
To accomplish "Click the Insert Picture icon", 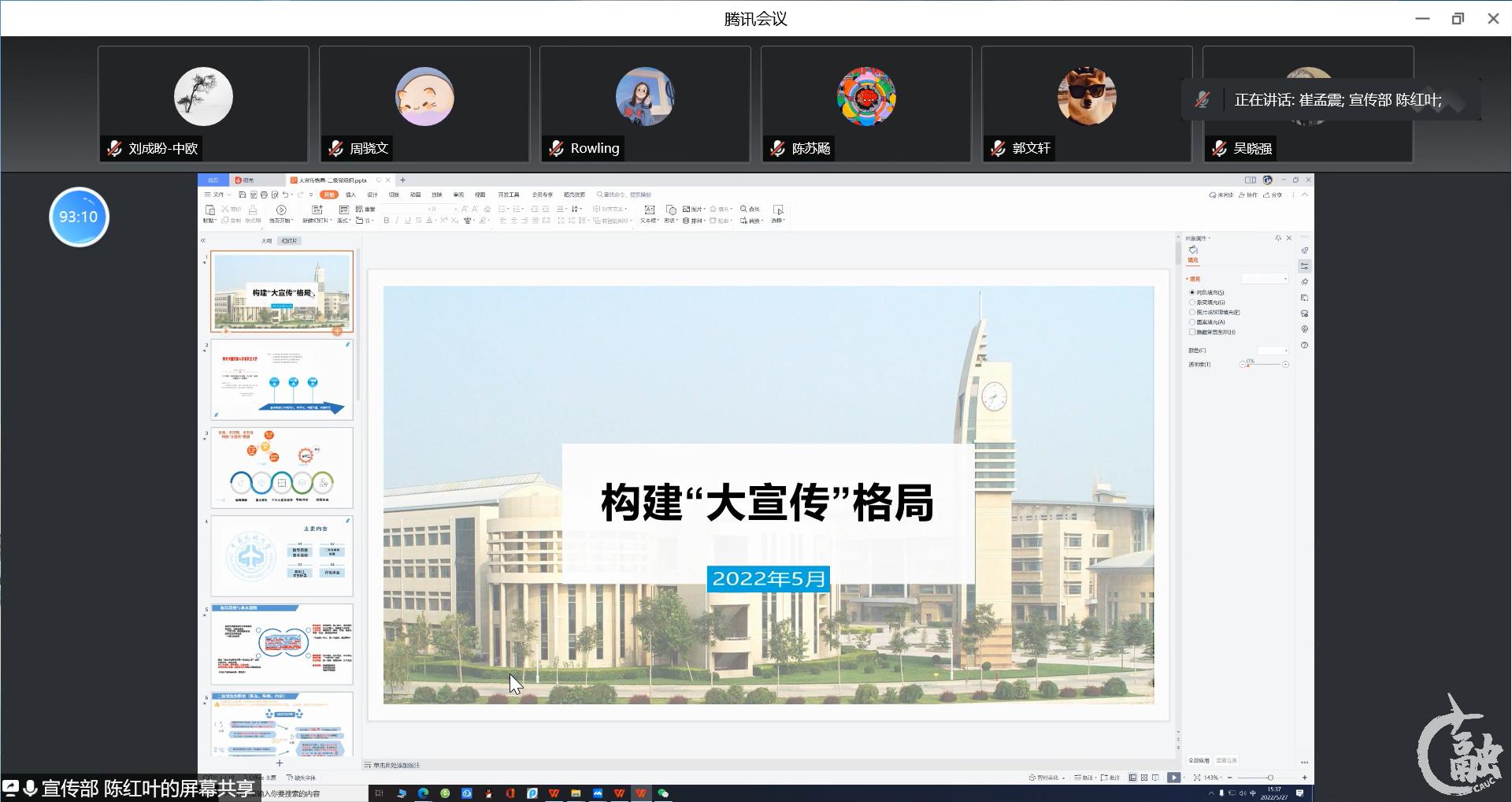I will [x=687, y=210].
